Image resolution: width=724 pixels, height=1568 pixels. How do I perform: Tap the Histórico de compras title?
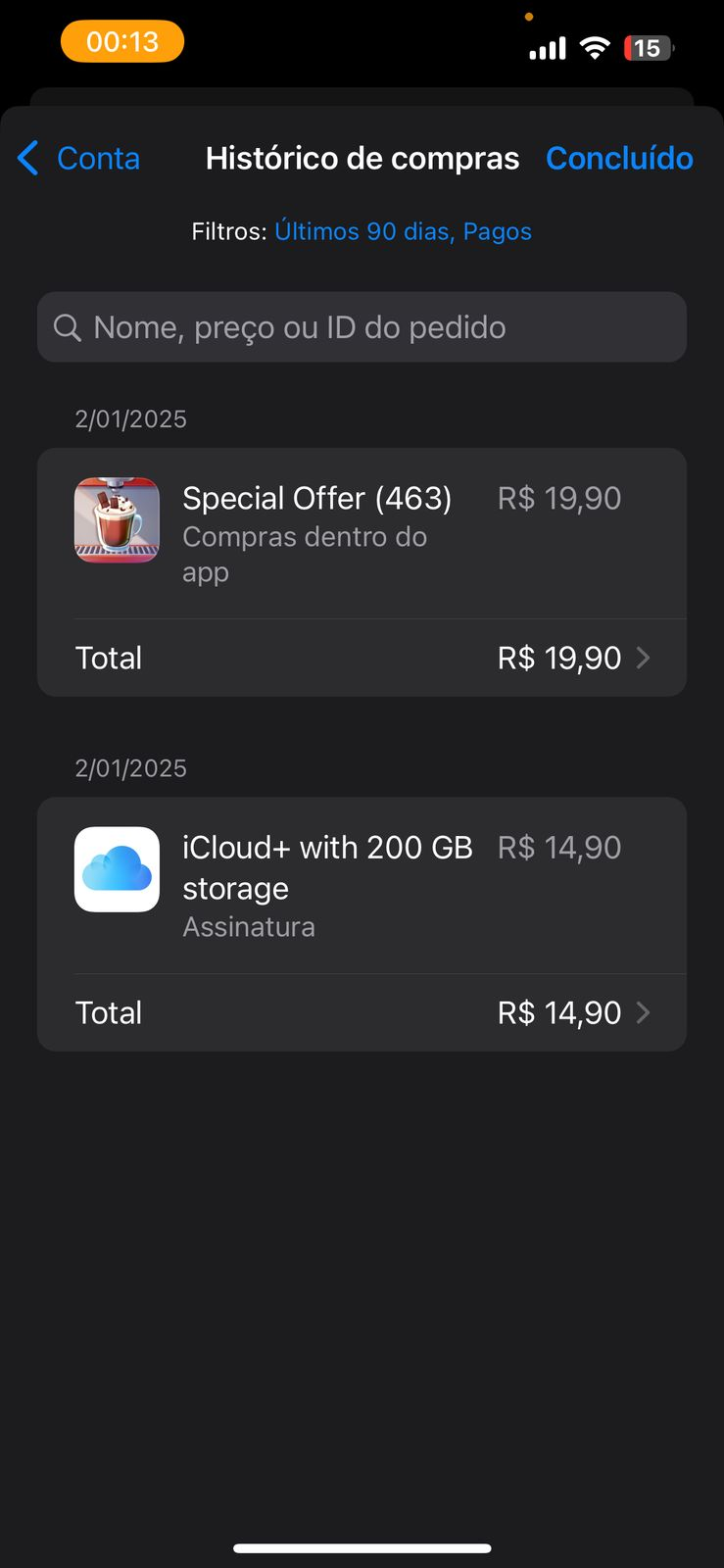pyautogui.click(x=362, y=158)
